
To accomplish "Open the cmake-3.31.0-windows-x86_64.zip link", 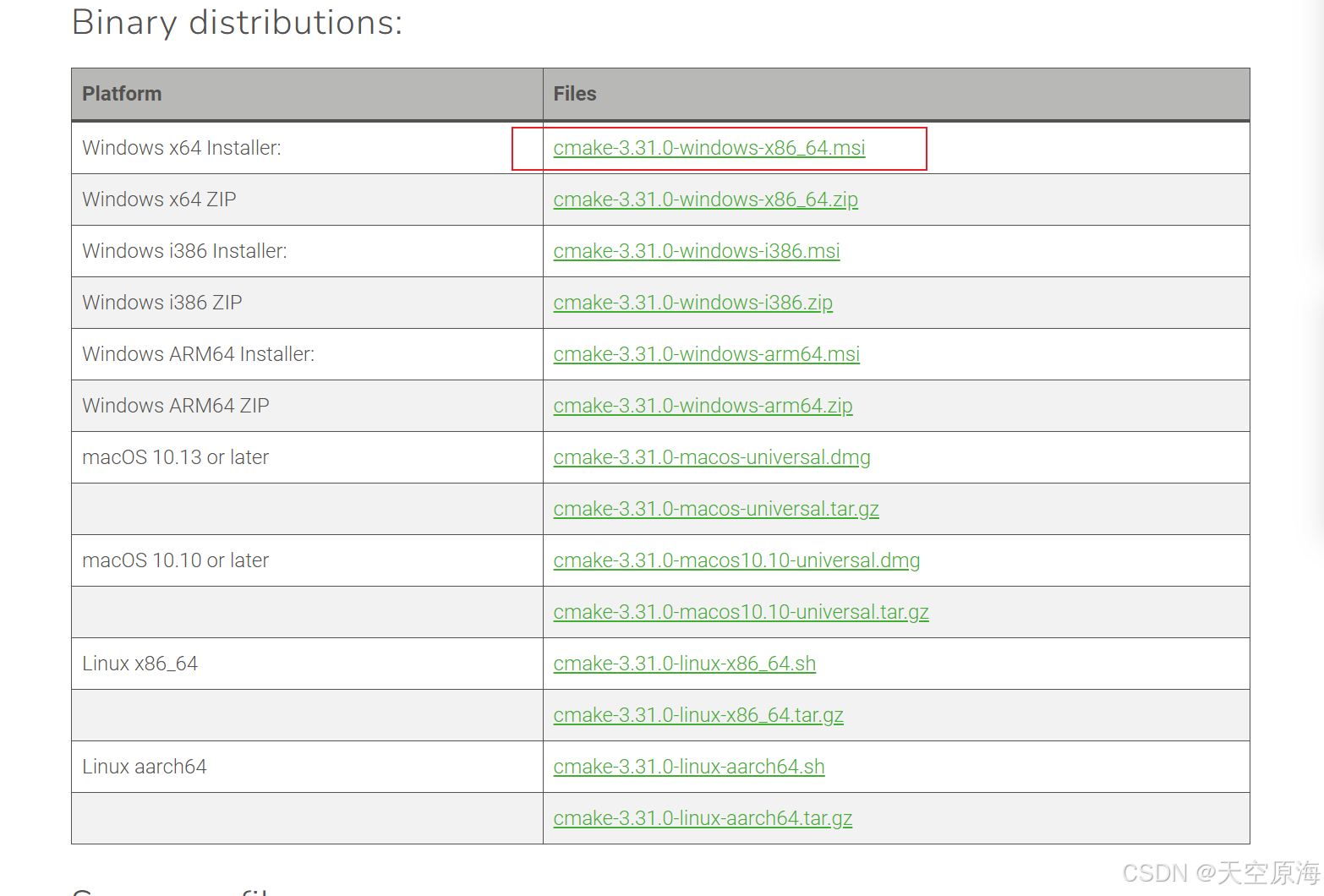I will point(705,199).
